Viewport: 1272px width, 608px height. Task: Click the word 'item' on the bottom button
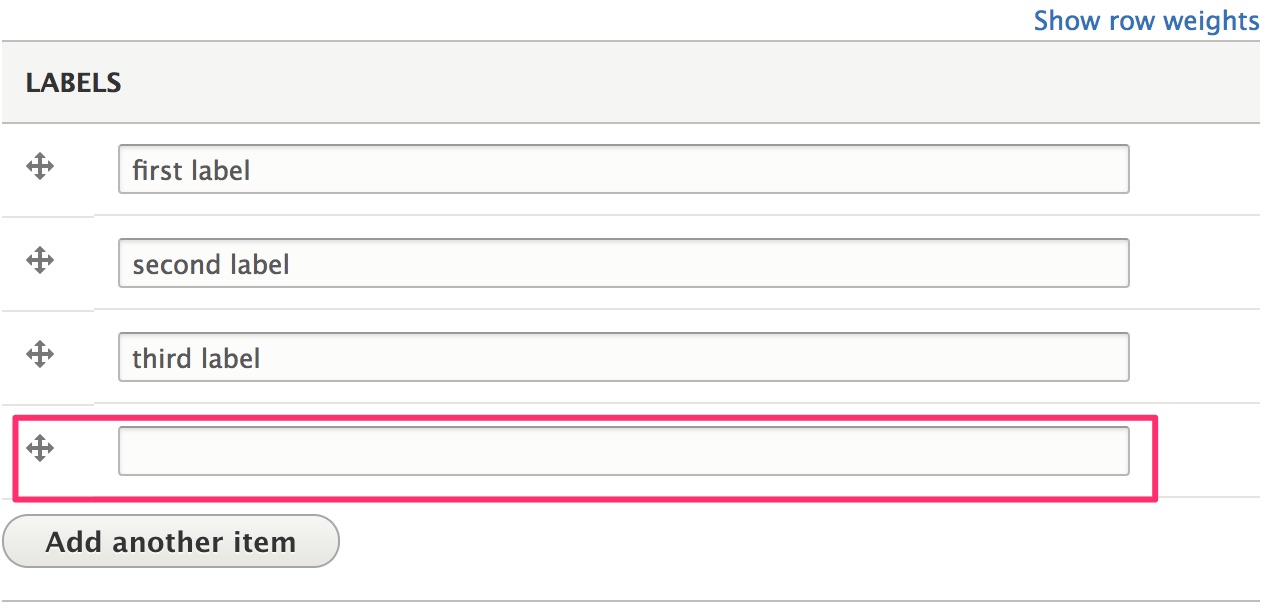pos(265,542)
